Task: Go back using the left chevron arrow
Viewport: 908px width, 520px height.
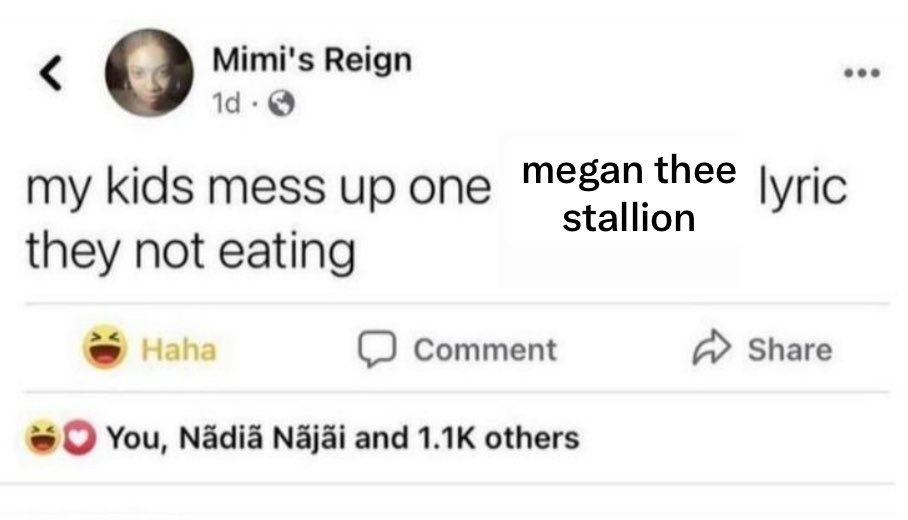Action: 51,73
